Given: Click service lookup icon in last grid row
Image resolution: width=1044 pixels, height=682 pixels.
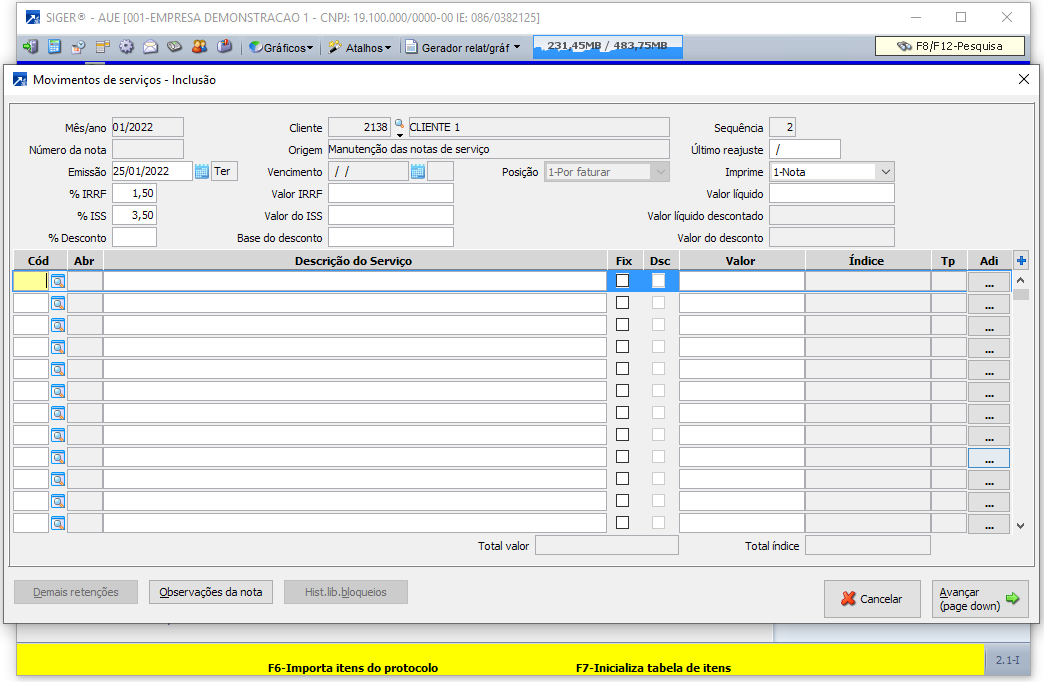Looking at the screenshot, I should click(58, 523).
